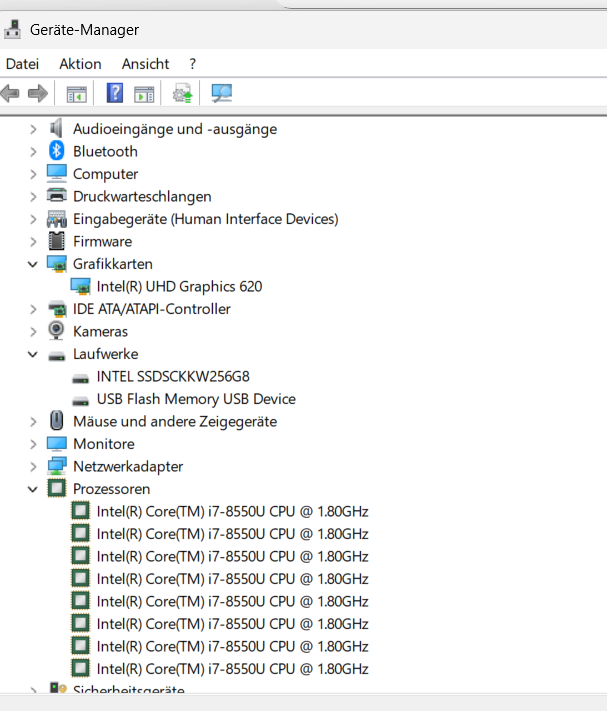Select the Netzwerkadapter category label

(x=128, y=467)
